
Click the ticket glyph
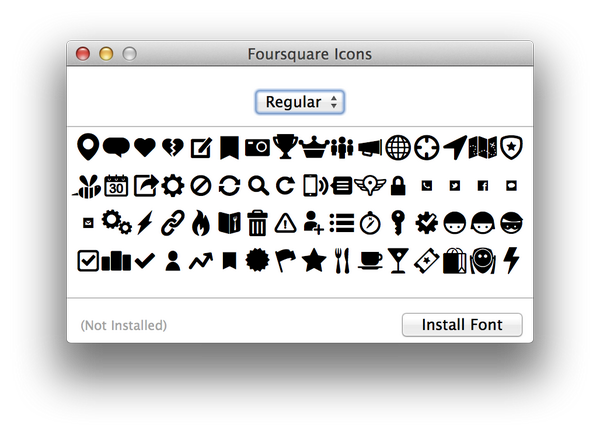(x=426, y=261)
